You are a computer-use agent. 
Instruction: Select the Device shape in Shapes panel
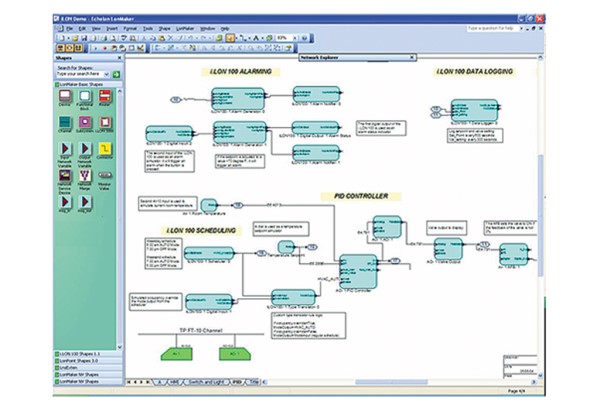coord(65,96)
